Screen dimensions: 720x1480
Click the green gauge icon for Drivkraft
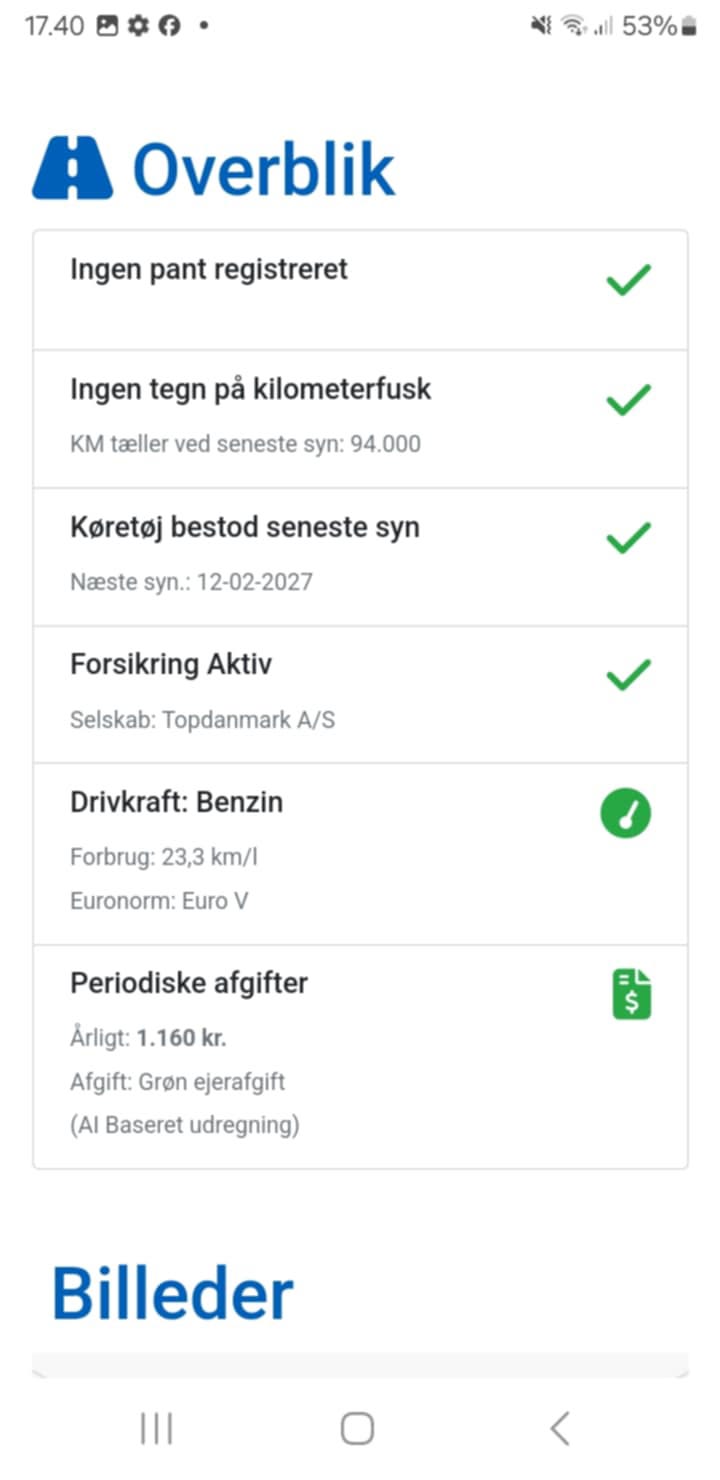click(626, 814)
